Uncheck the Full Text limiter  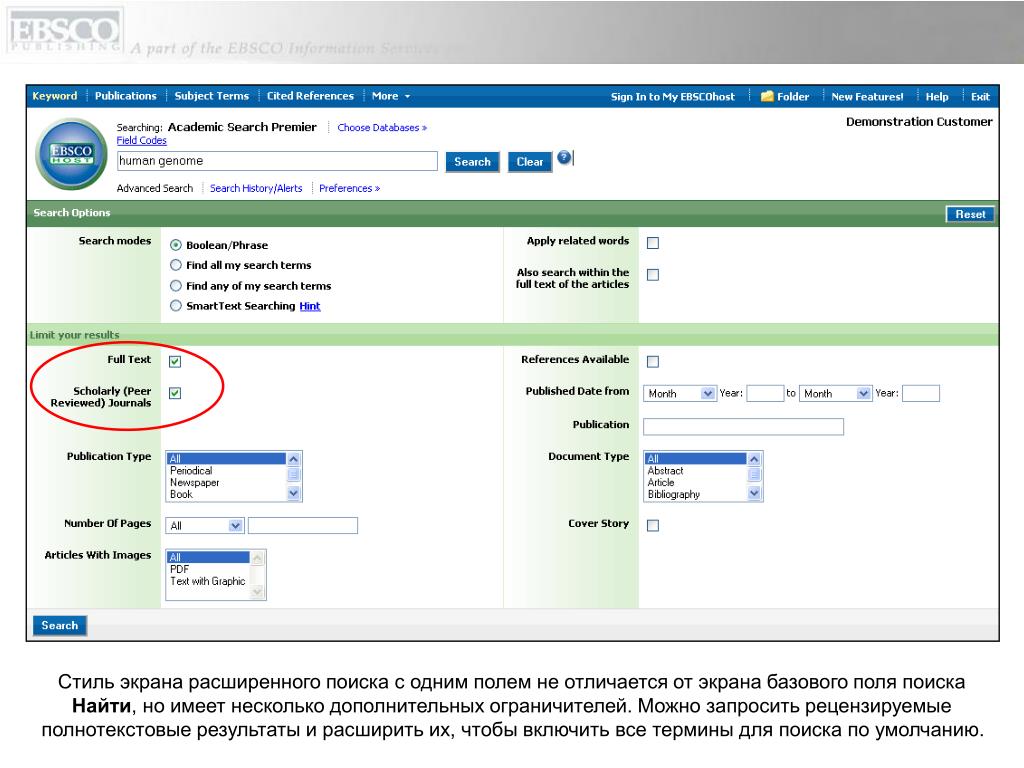[x=175, y=361]
